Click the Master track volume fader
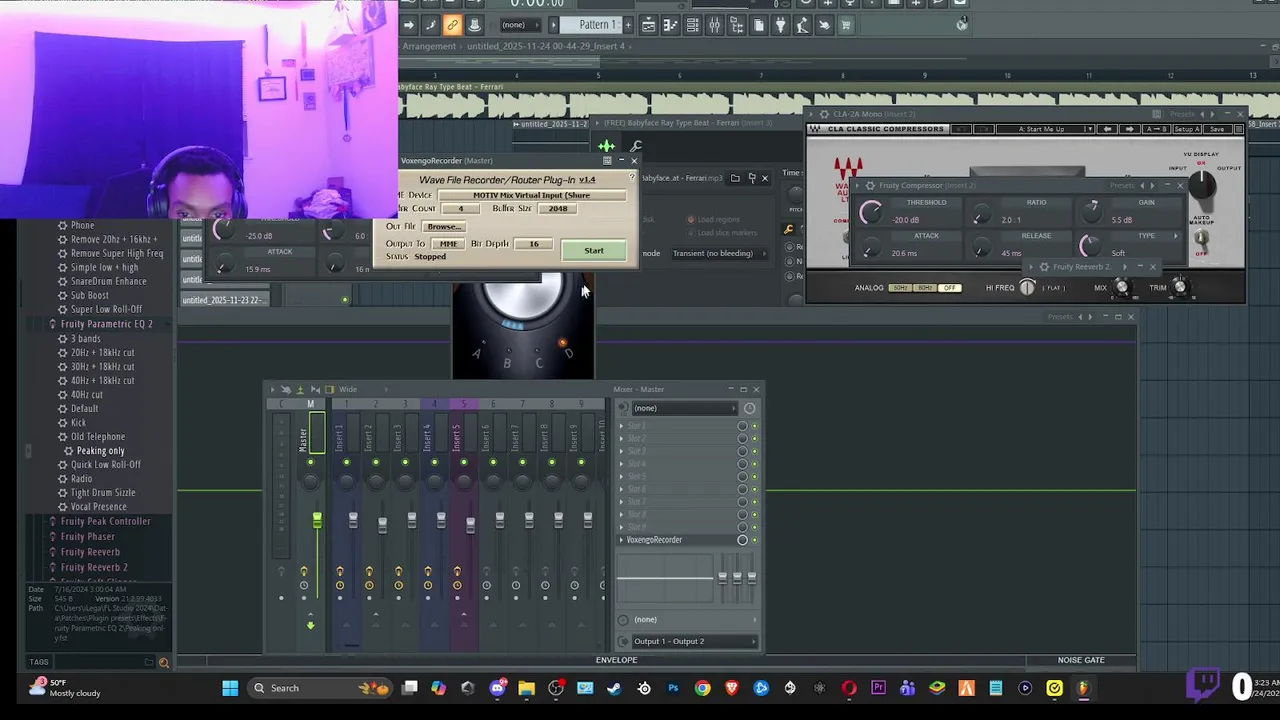The width and height of the screenshot is (1280, 720). [x=317, y=520]
